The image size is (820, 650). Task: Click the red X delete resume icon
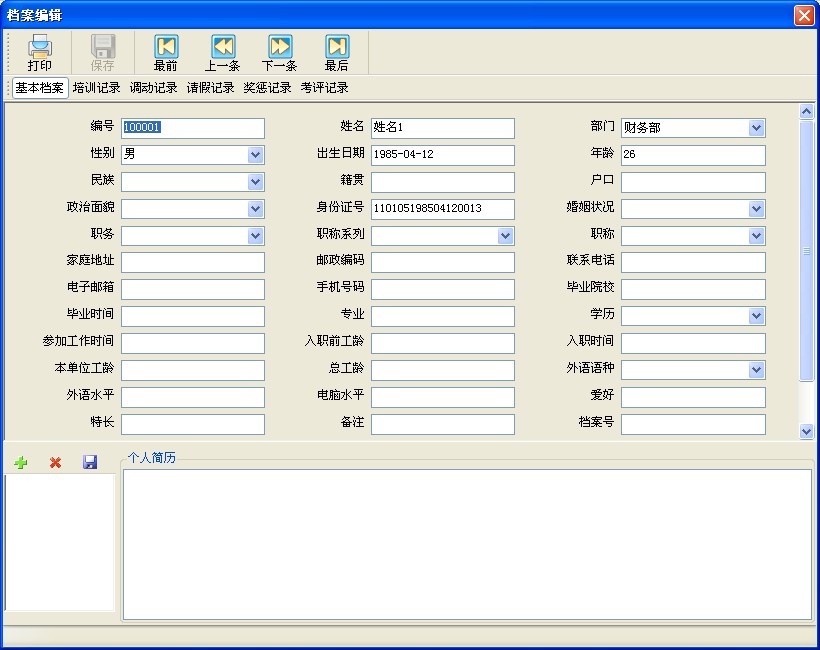pyautogui.click(x=55, y=462)
